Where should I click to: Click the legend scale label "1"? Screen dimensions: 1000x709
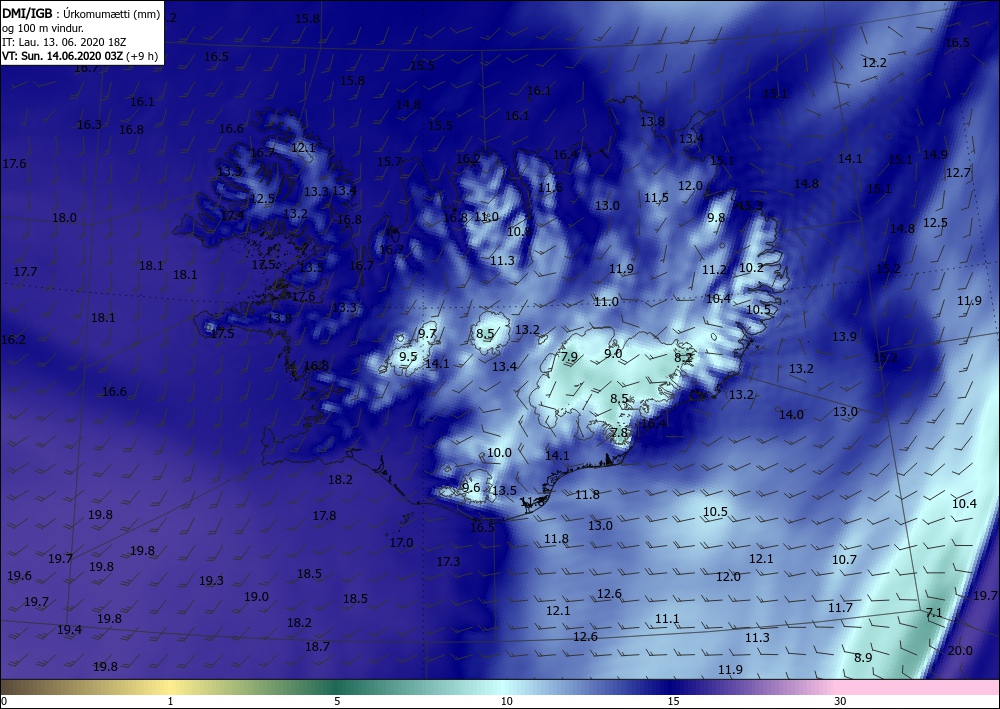tap(170, 701)
